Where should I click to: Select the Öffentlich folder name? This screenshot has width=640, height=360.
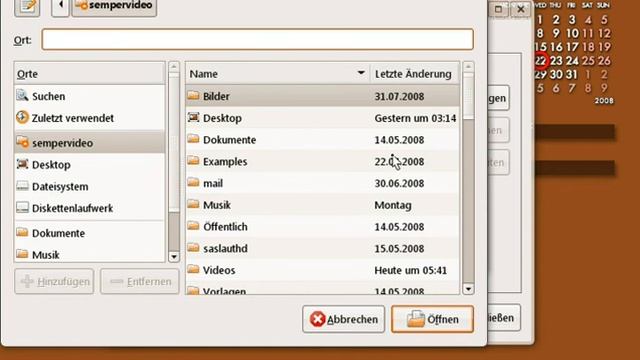[x=225, y=227]
